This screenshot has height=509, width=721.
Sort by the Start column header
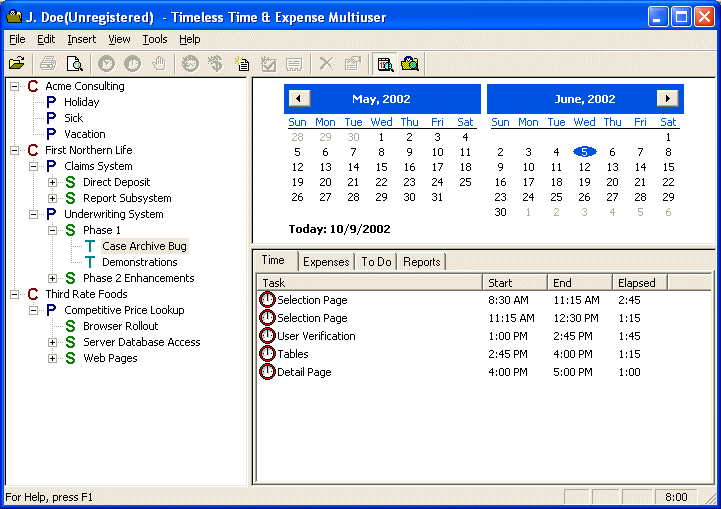515,282
